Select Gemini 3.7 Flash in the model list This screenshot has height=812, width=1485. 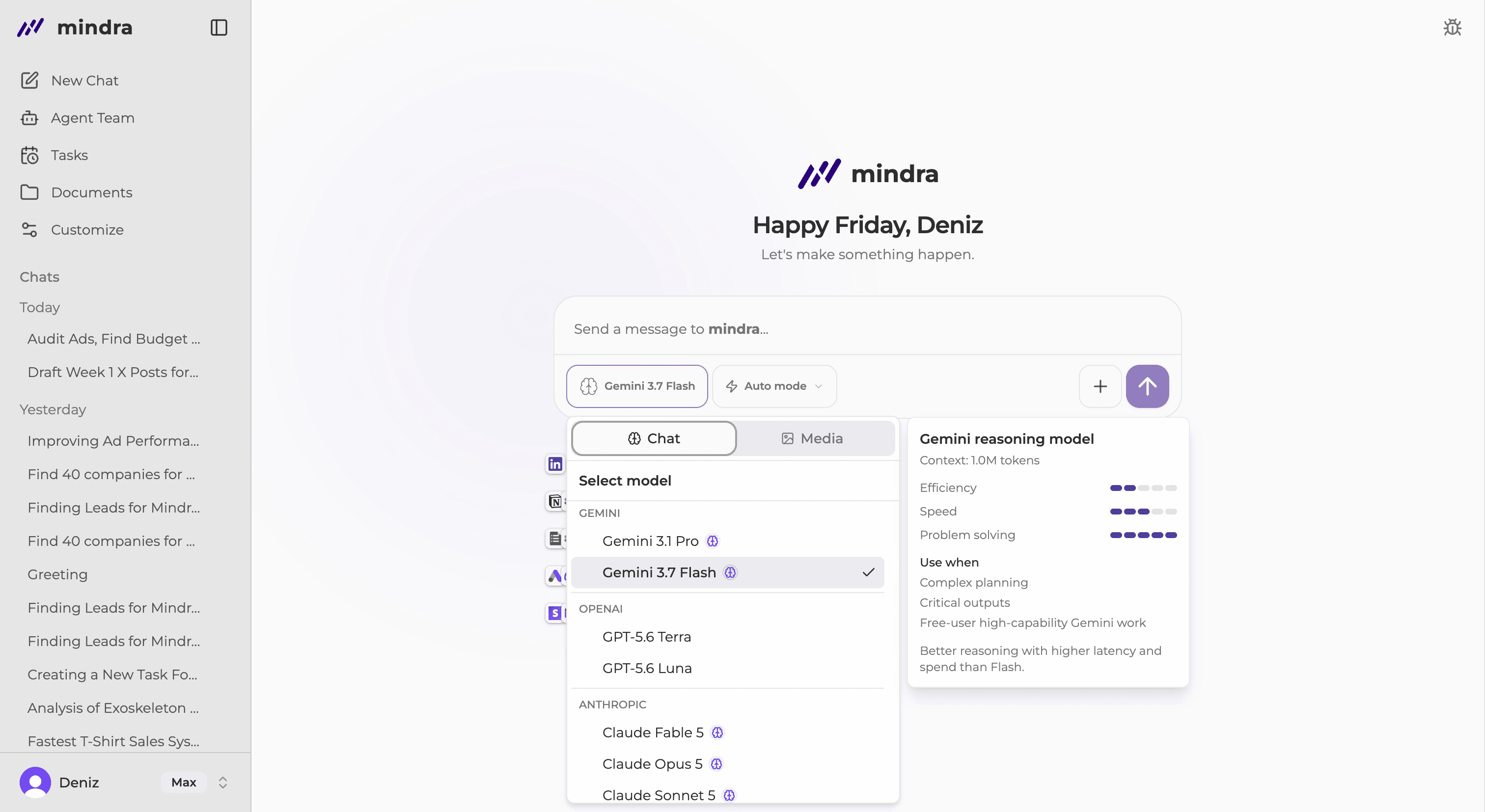(727, 572)
